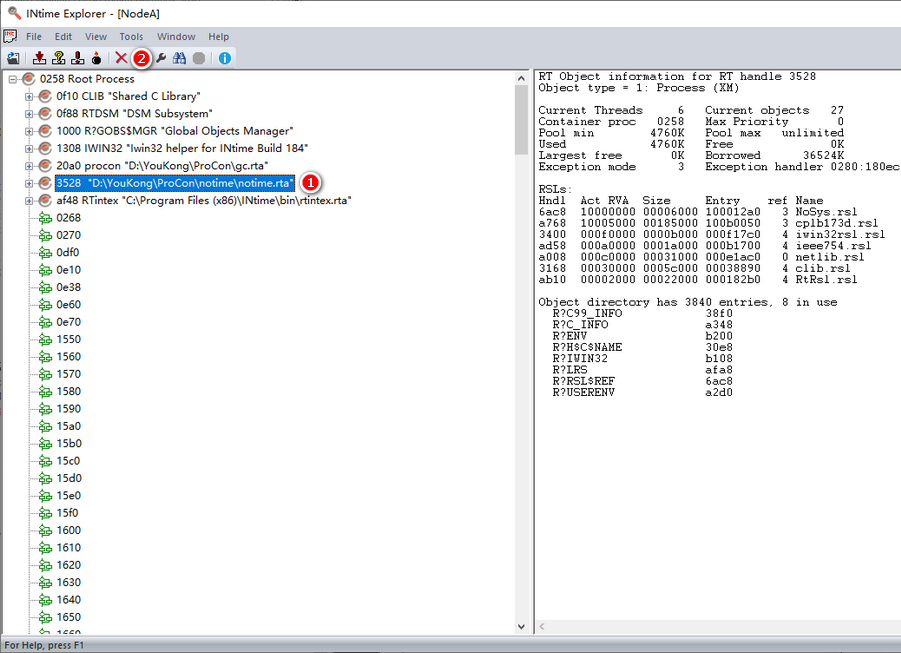
Task: Select thread 1570 in the tree
Action: point(68,374)
